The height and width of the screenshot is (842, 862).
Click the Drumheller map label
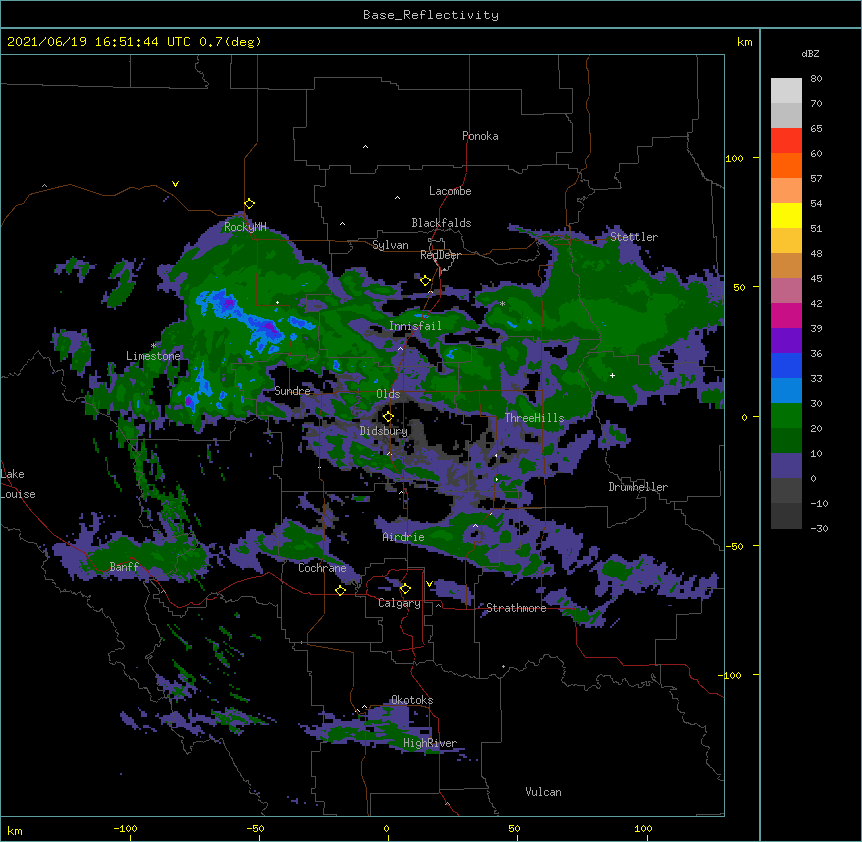pyautogui.click(x=638, y=487)
